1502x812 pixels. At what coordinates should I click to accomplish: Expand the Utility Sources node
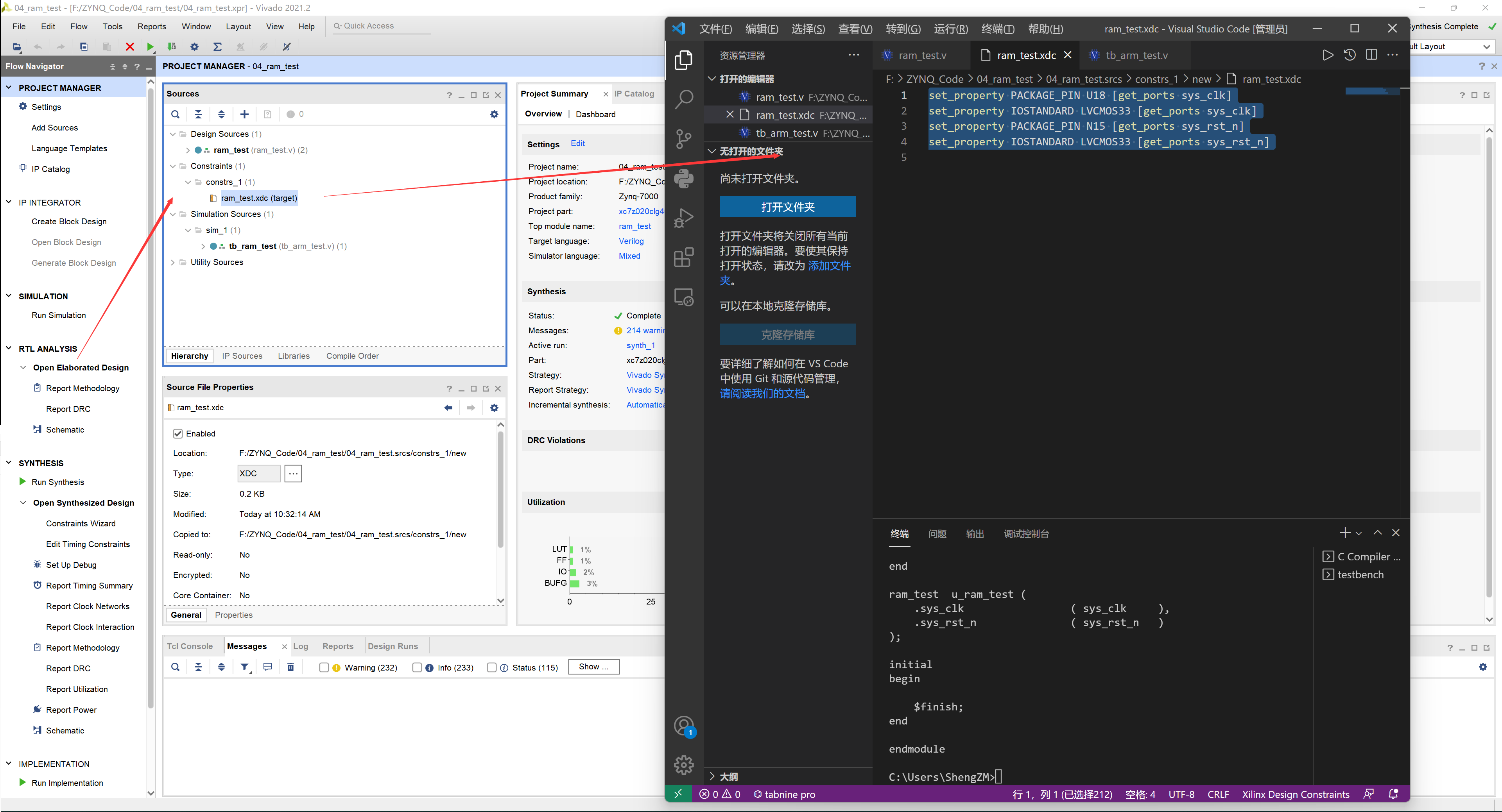point(173,262)
